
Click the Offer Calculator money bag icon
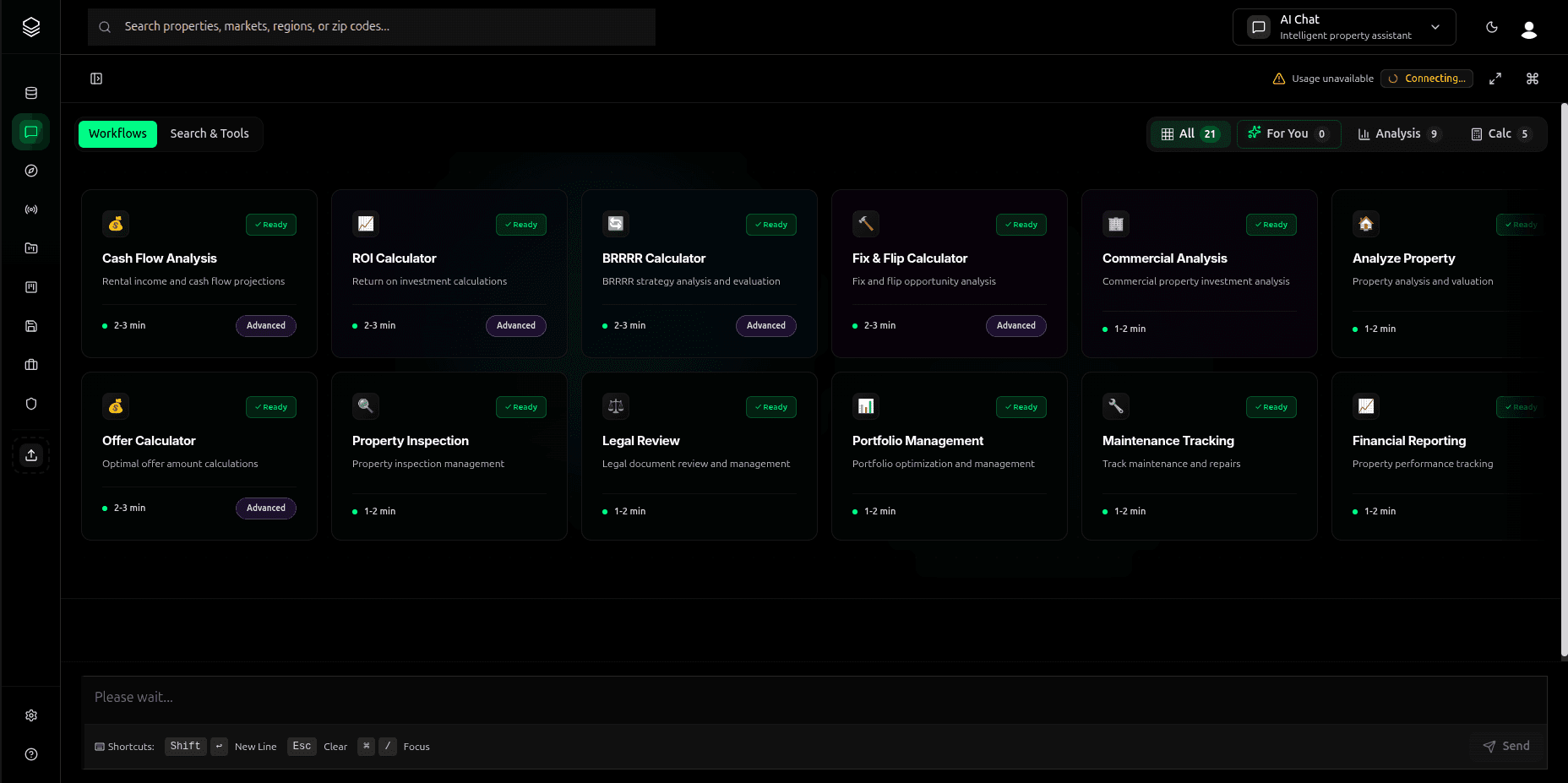(116, 406)
